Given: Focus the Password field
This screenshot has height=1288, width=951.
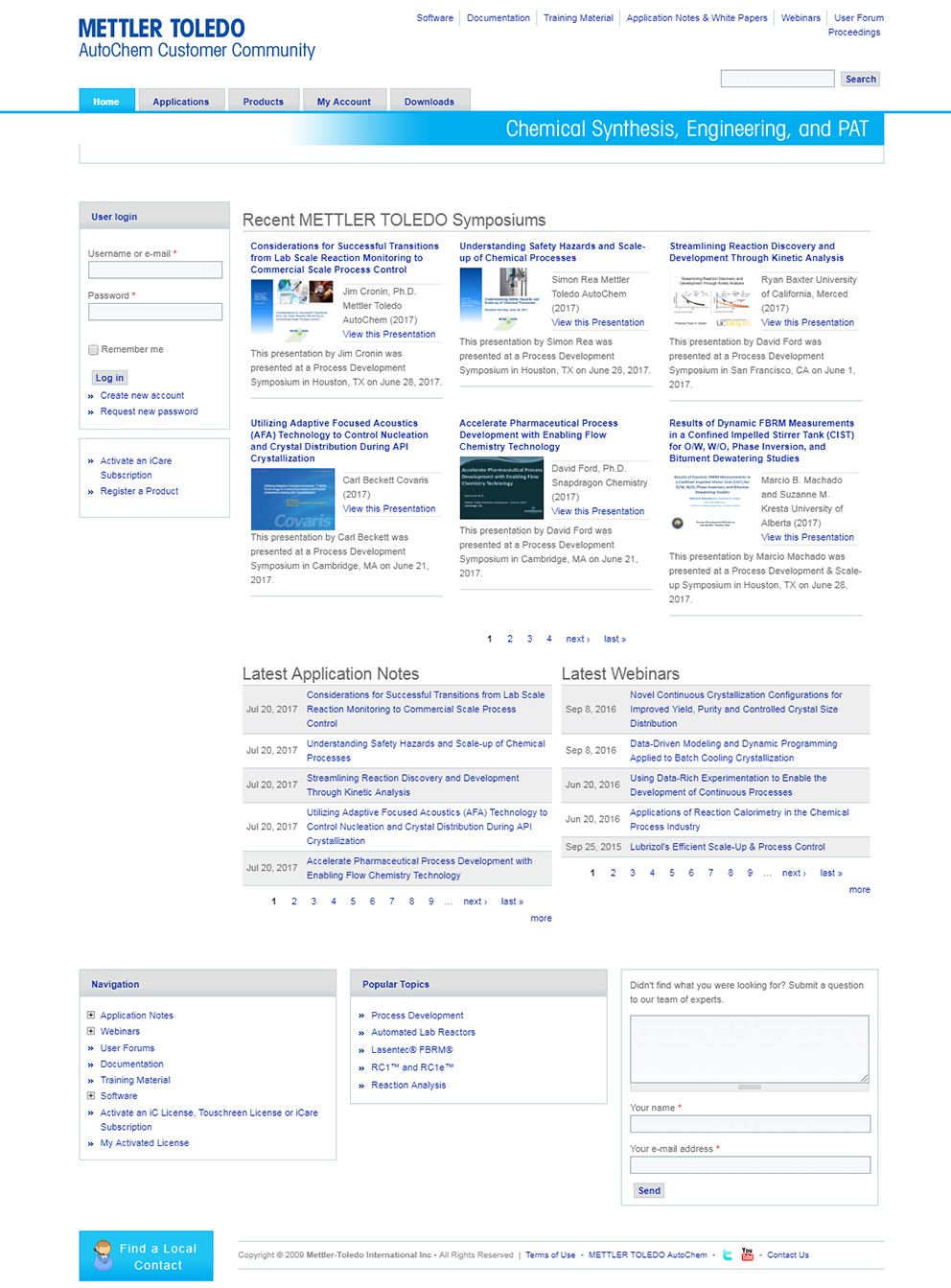Looking at the screenshot, I should click(x=155, y=312).
